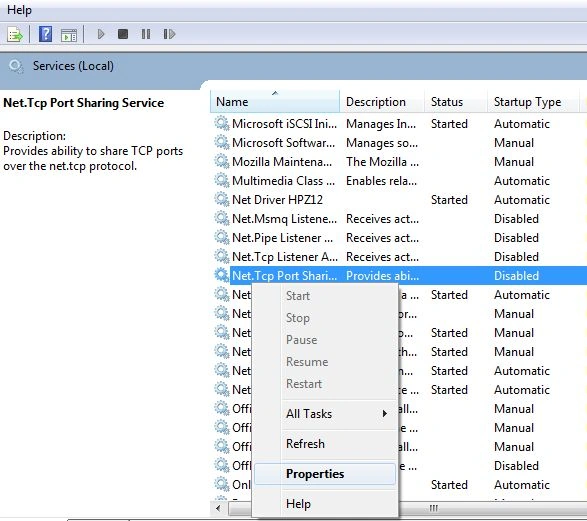Open the Help menu in menu bar
This screenshot has width=587, height=521.
click(19, 10)
